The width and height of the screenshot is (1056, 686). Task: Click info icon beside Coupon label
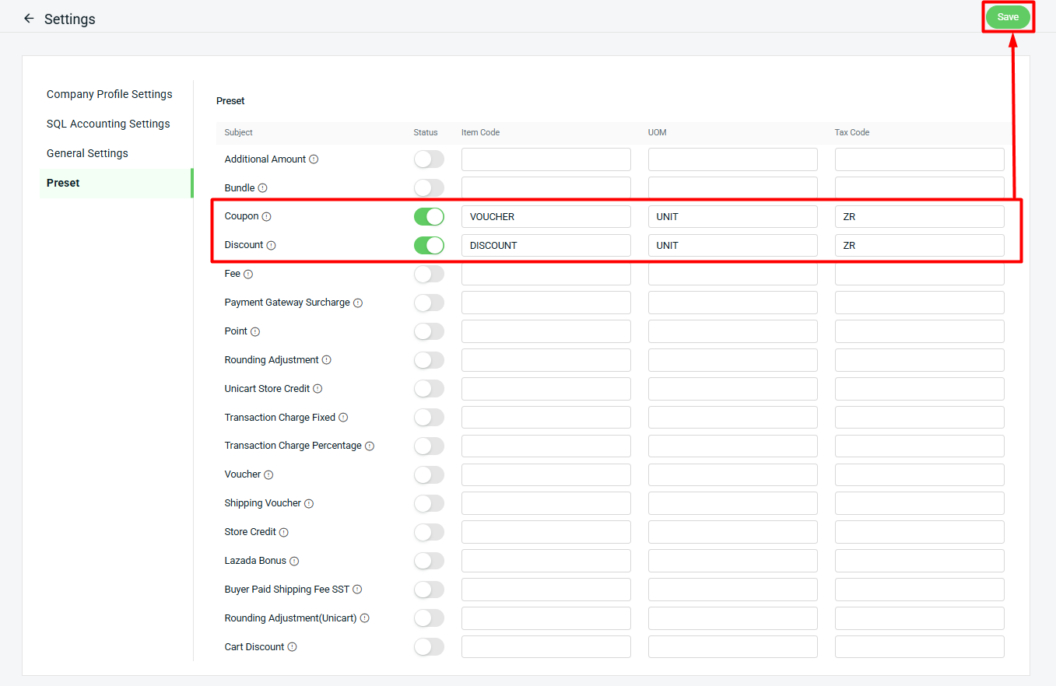click(x=267, y=217)
